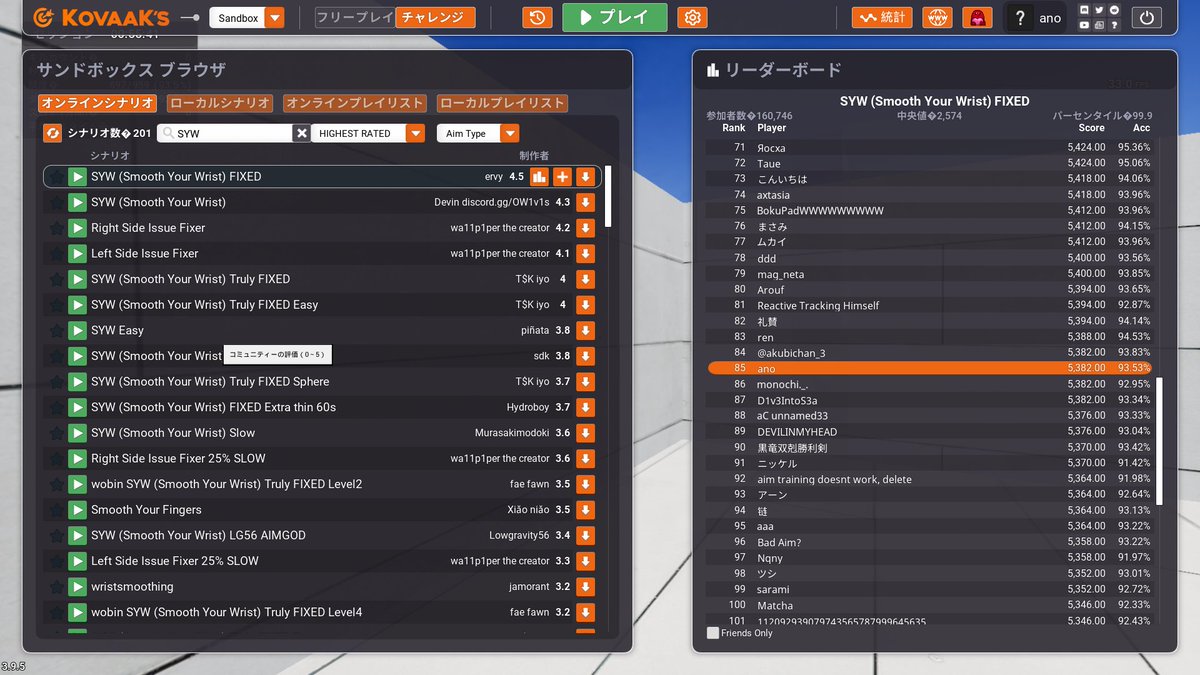1200x675 pixels.
Task: Click the ano profile name
Action: pos(1050,18)
